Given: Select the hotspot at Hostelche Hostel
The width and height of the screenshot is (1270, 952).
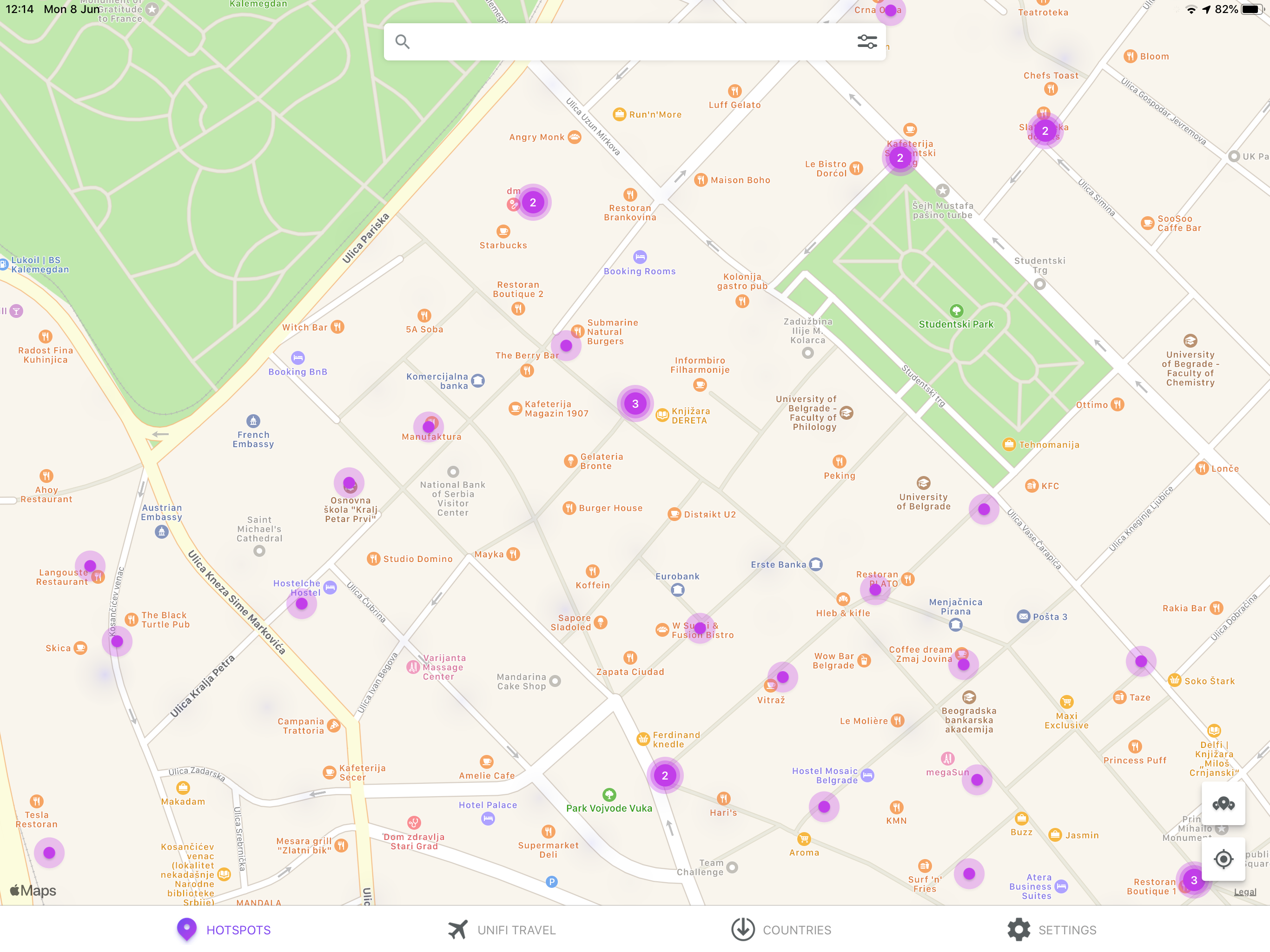Looking at the screenshot, I should pos(301,603).
